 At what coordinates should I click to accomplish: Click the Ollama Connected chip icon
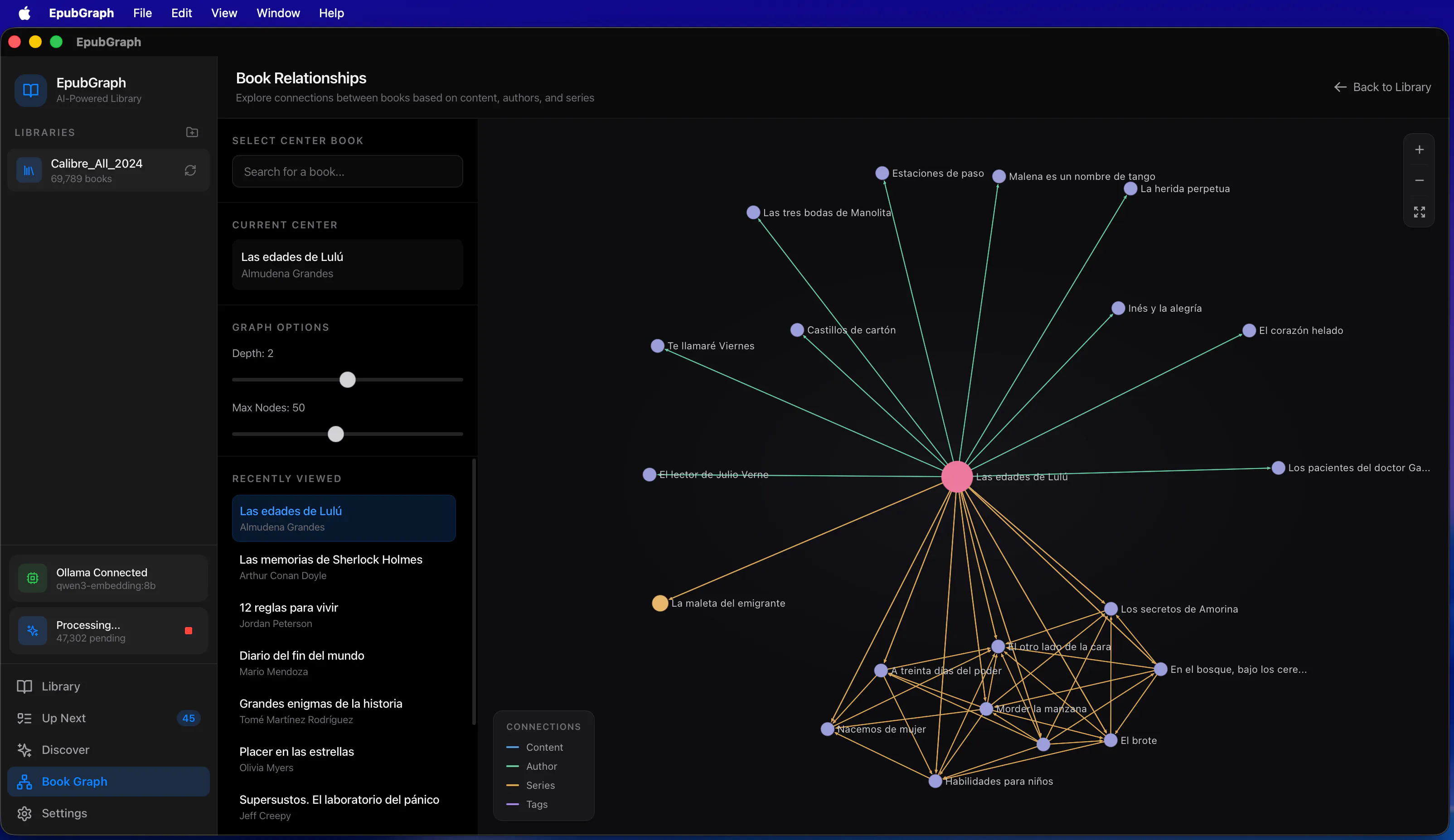tap(32, 578)
